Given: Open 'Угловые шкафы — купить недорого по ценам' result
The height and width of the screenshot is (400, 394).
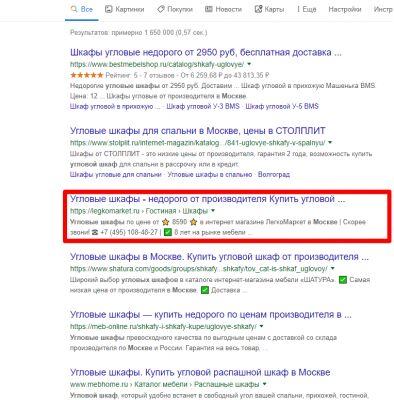Looking at the screenshot, I should click(211, 315).
